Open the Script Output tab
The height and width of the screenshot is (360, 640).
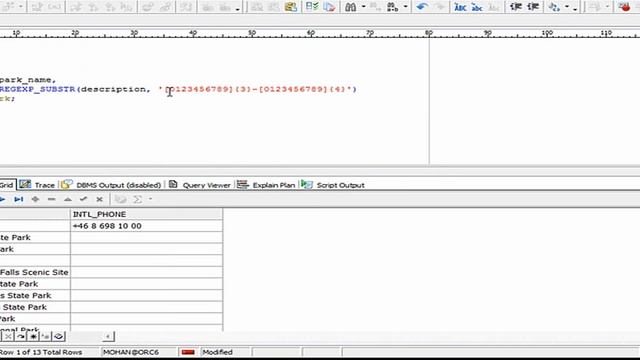[x=333, y=185]
